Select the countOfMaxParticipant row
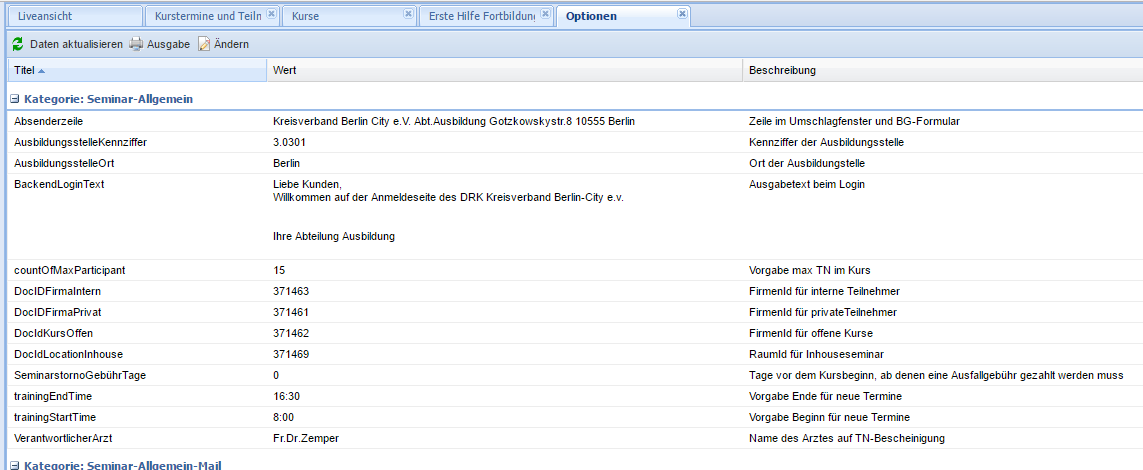 click(x=69, y=270)
